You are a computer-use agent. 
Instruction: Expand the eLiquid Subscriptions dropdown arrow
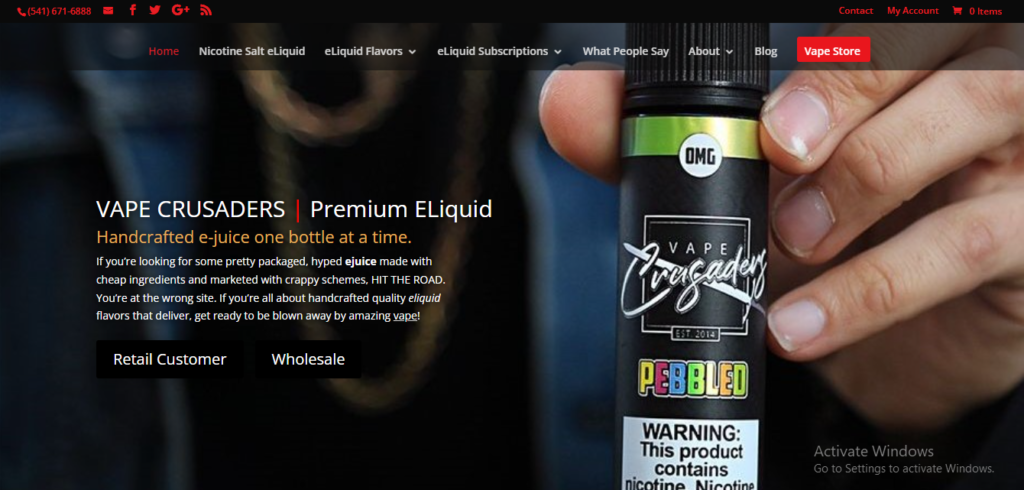point(558,52)
